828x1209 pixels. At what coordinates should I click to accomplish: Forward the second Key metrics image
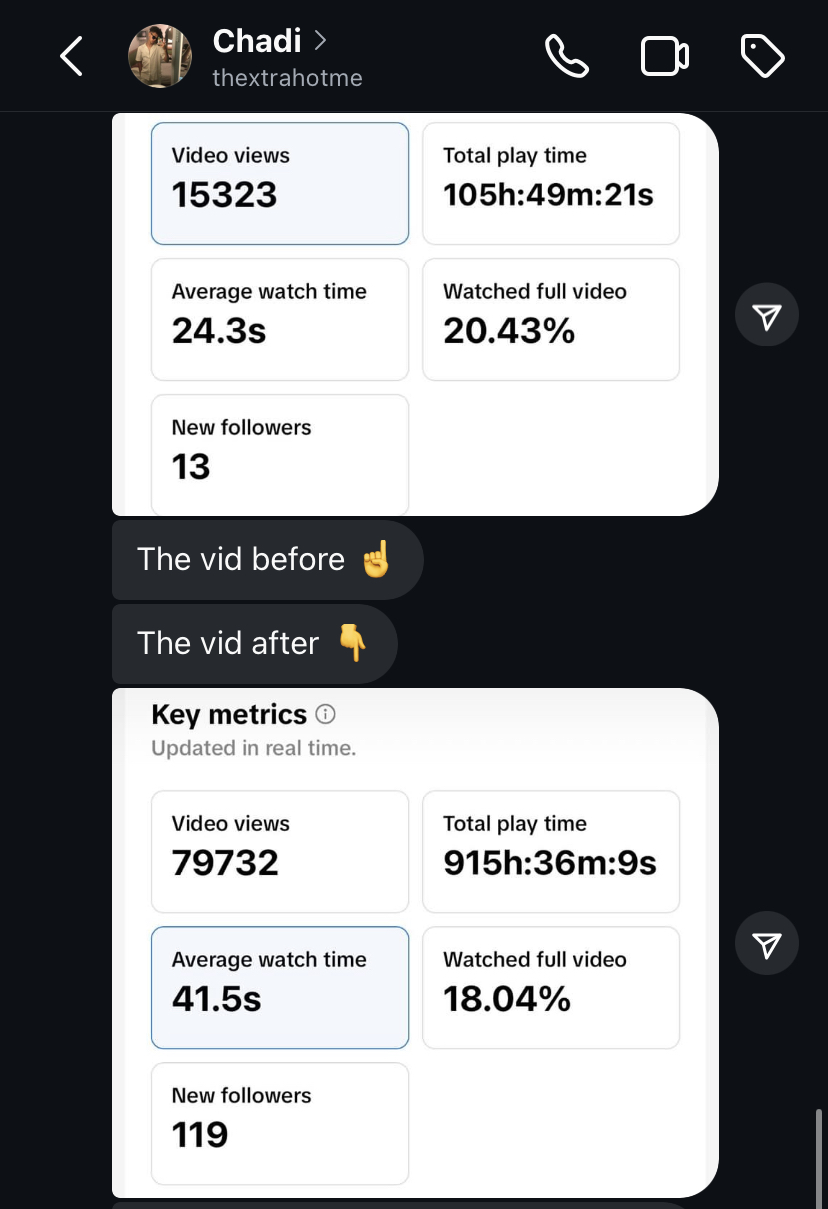point(766,943)
